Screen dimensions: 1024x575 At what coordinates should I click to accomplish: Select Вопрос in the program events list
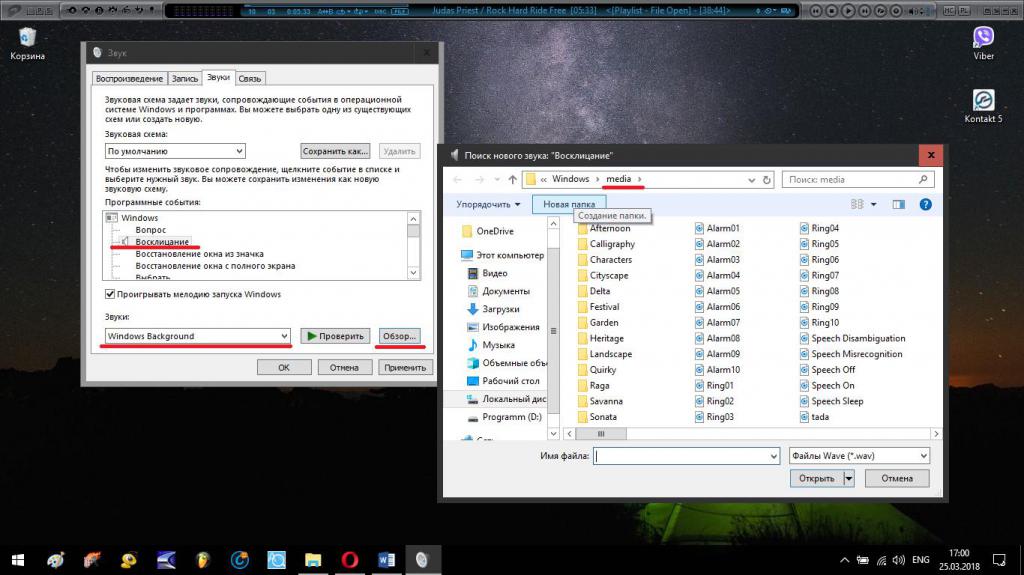[x=151, y=230]
